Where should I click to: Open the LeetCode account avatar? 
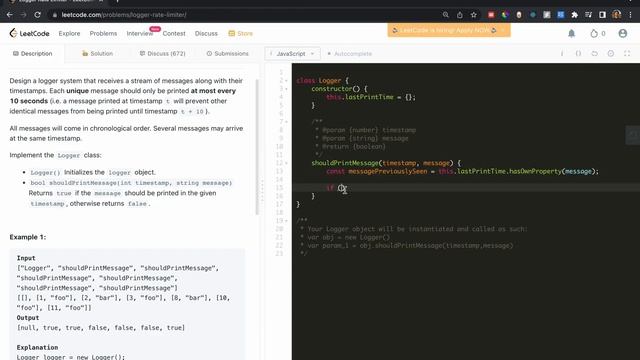622,33
